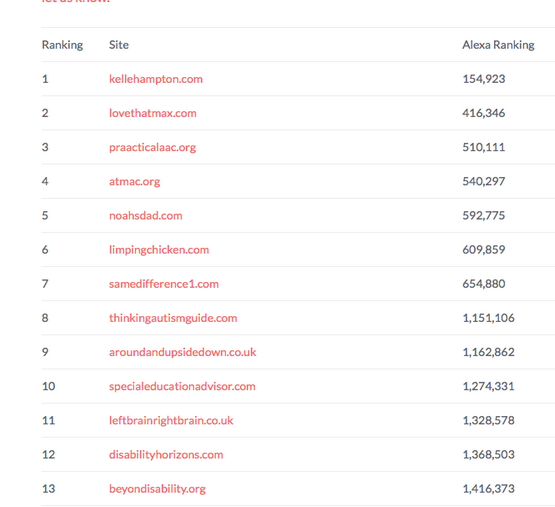Open leftbrainrightbrain.co.uk link

coord(171,420)
